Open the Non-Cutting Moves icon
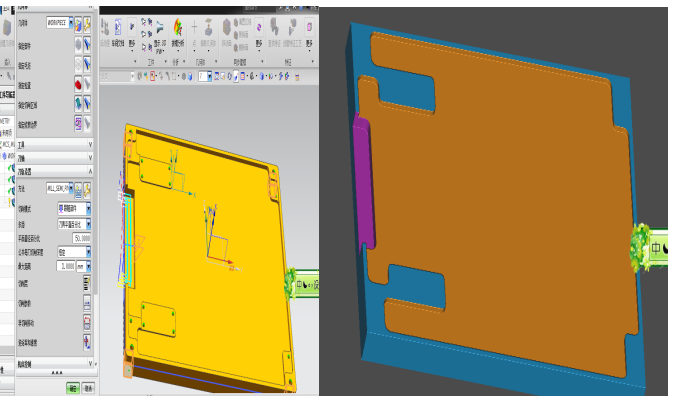 [x=87, y=323]
